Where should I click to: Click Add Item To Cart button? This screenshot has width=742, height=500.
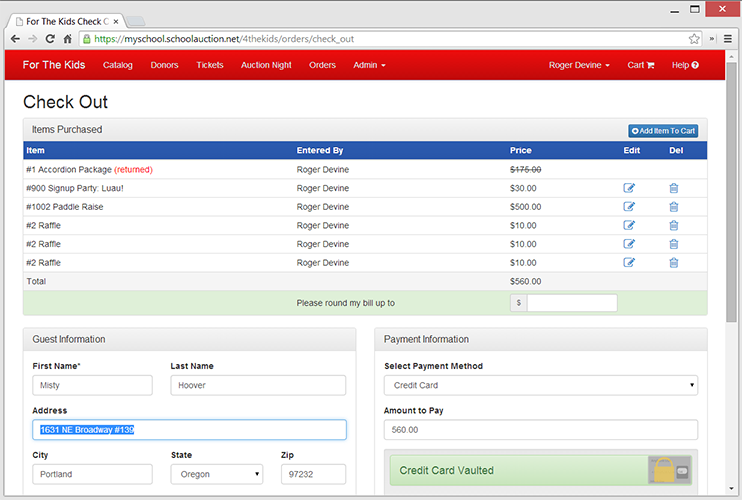pyautogui.click(x=663, y=131)
